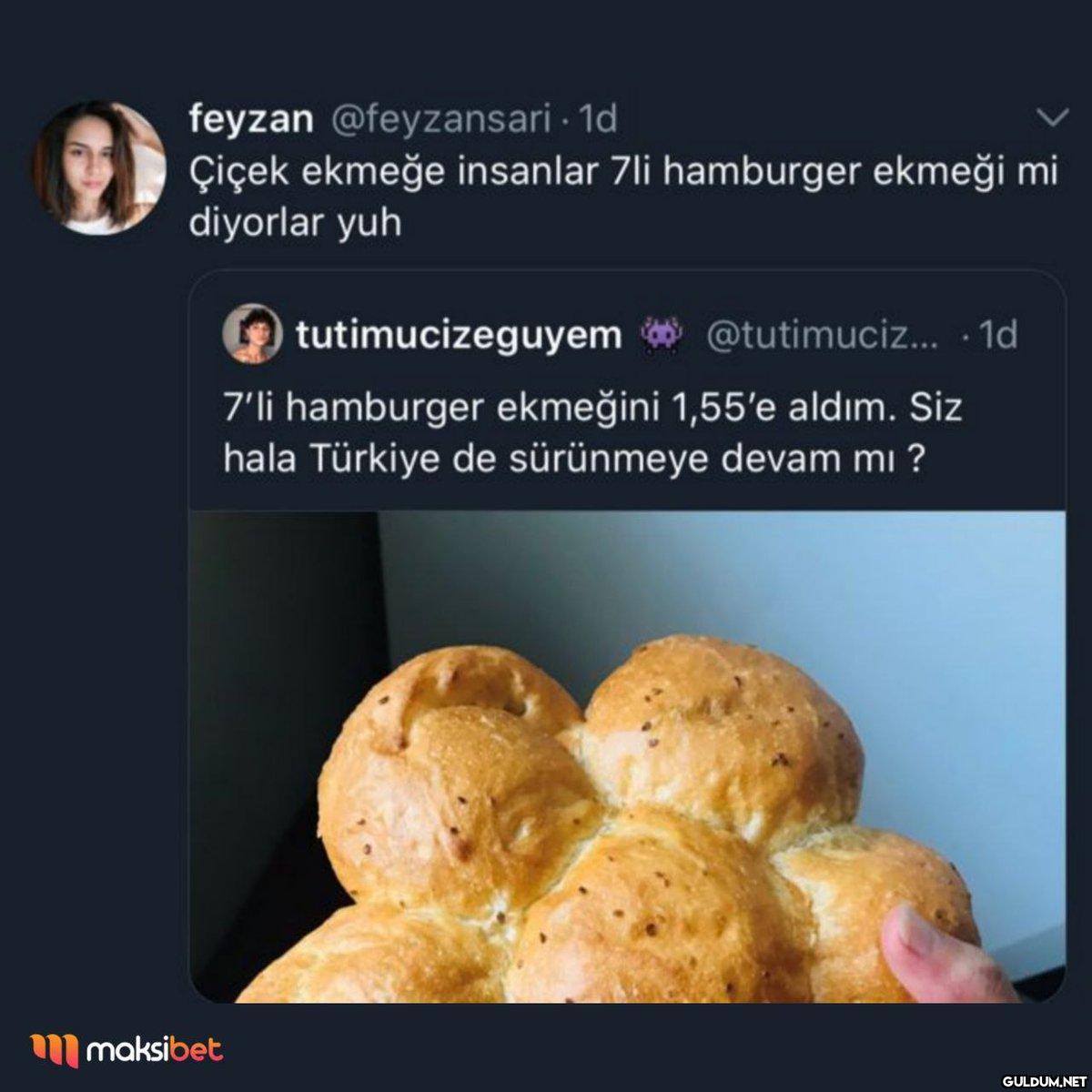
Task: Open the maksibet wordmark link
Action: pos(153,1049)
